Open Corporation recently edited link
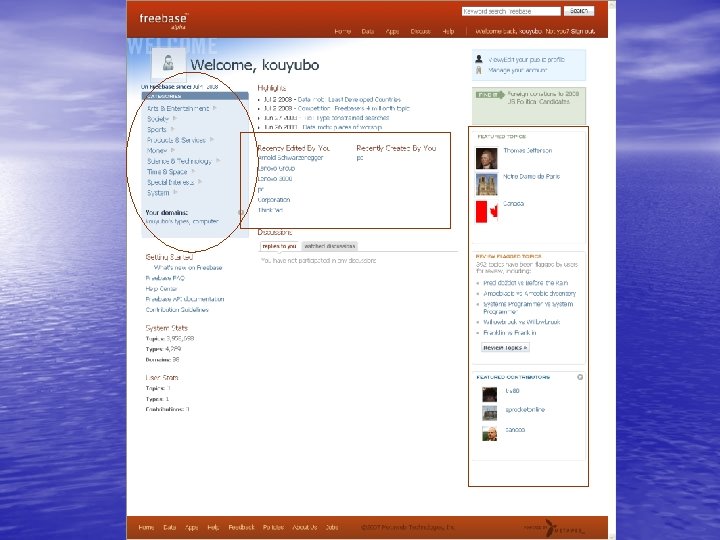 click(274, 200)
